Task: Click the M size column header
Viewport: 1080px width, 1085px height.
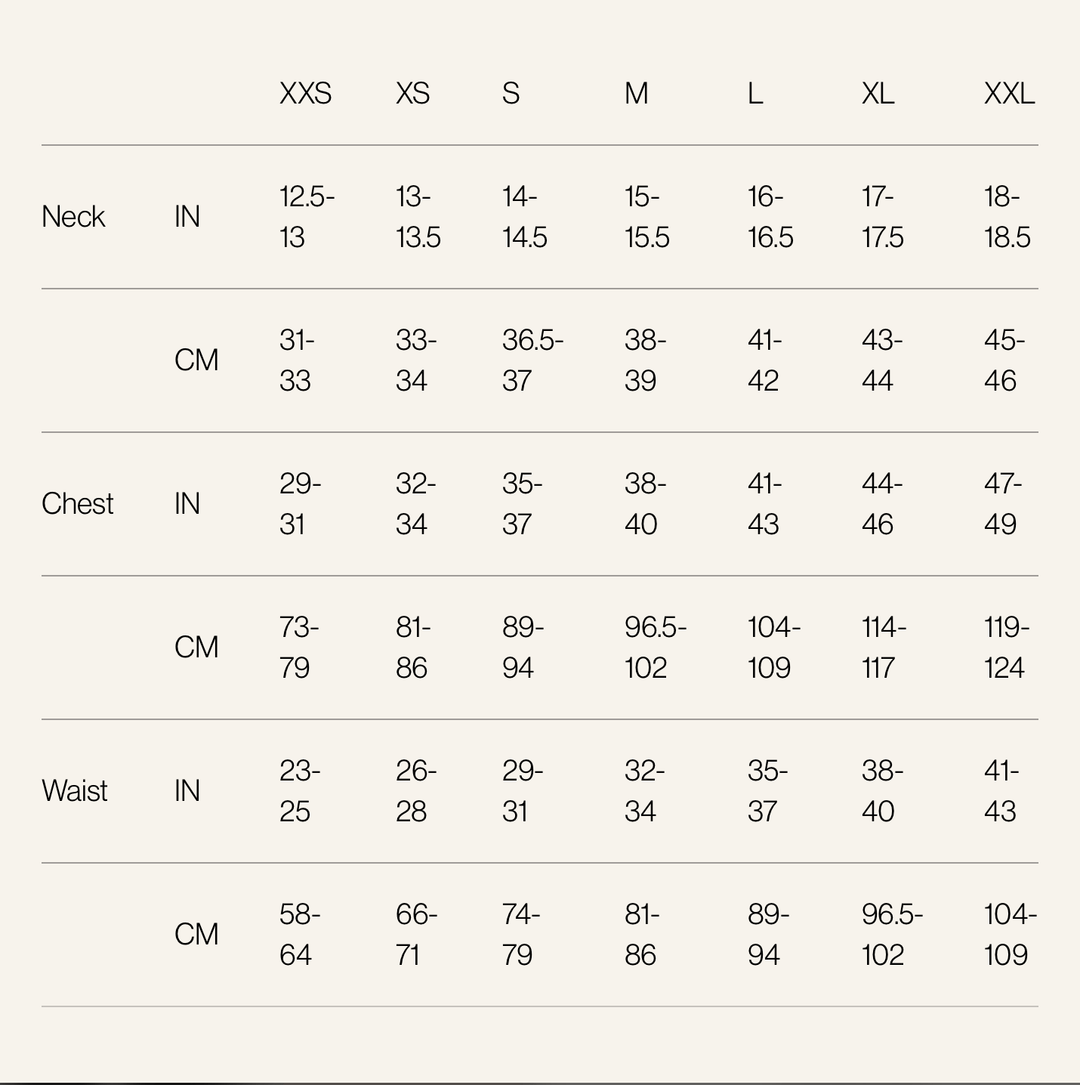Action: 636,94
